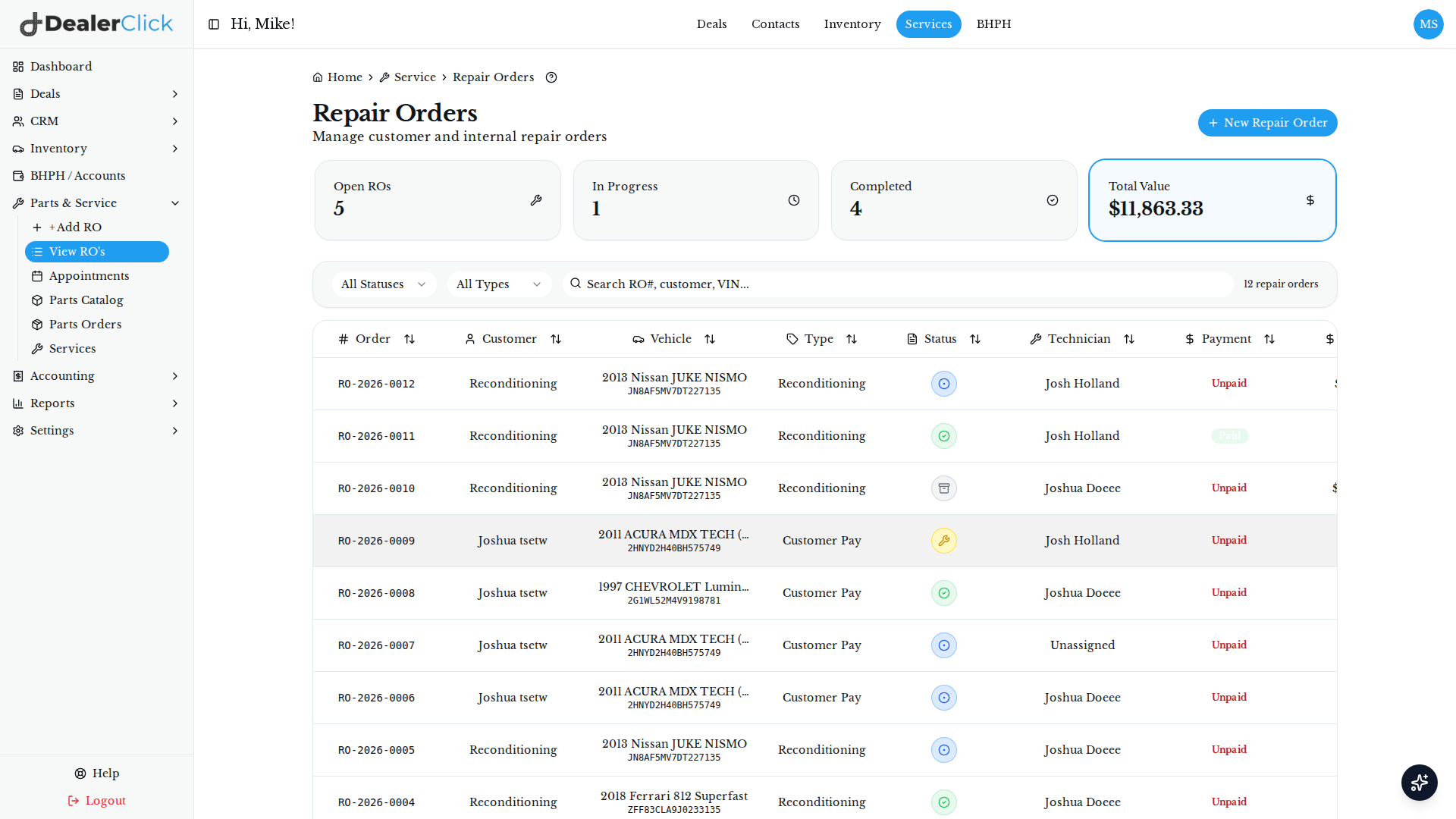1456x819 pixels.
Task: Click the dollar icon in Total Value card
Action: tap(1310, 200)
